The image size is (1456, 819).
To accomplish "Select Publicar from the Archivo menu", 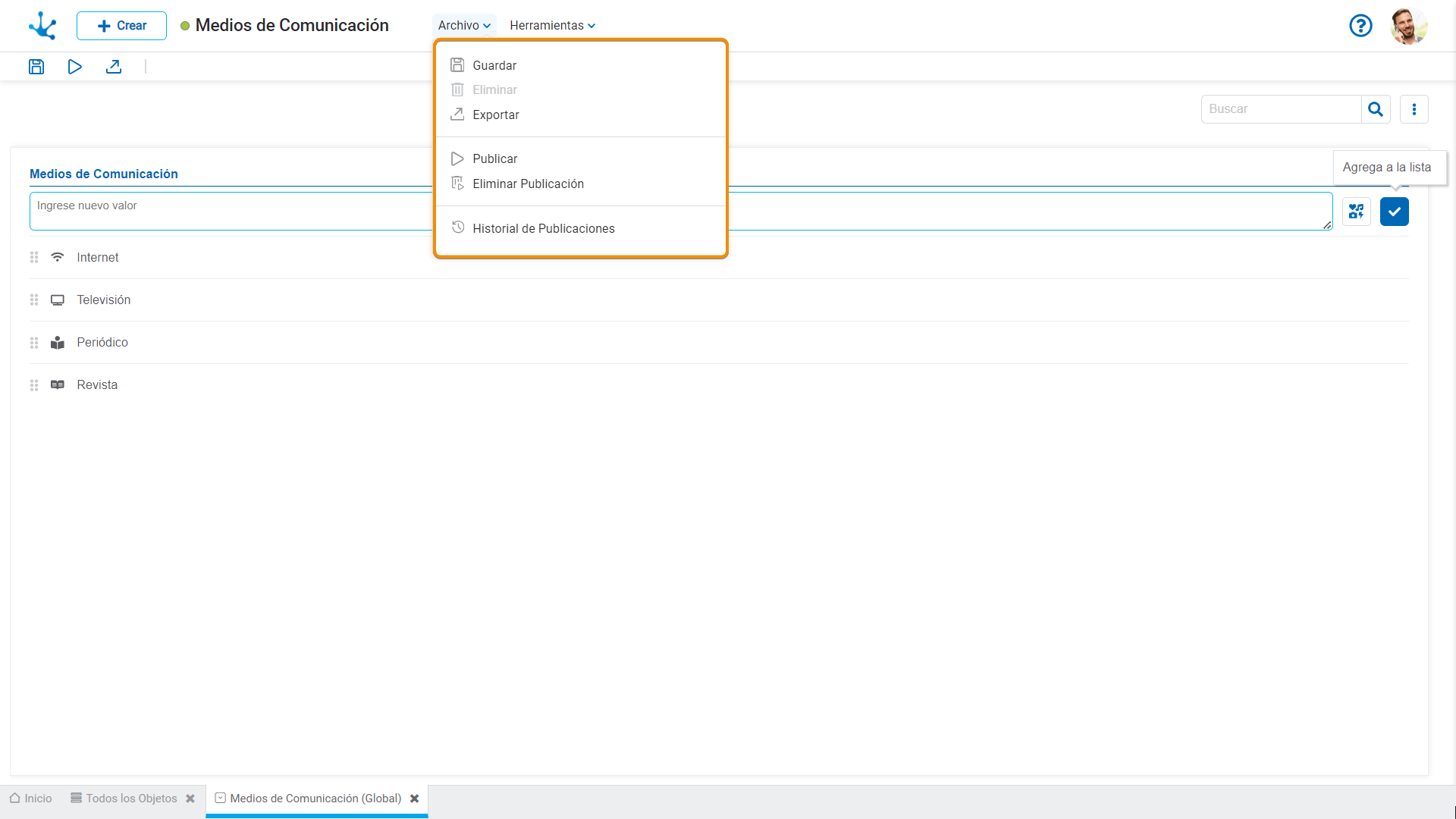I will click(580, 158).
